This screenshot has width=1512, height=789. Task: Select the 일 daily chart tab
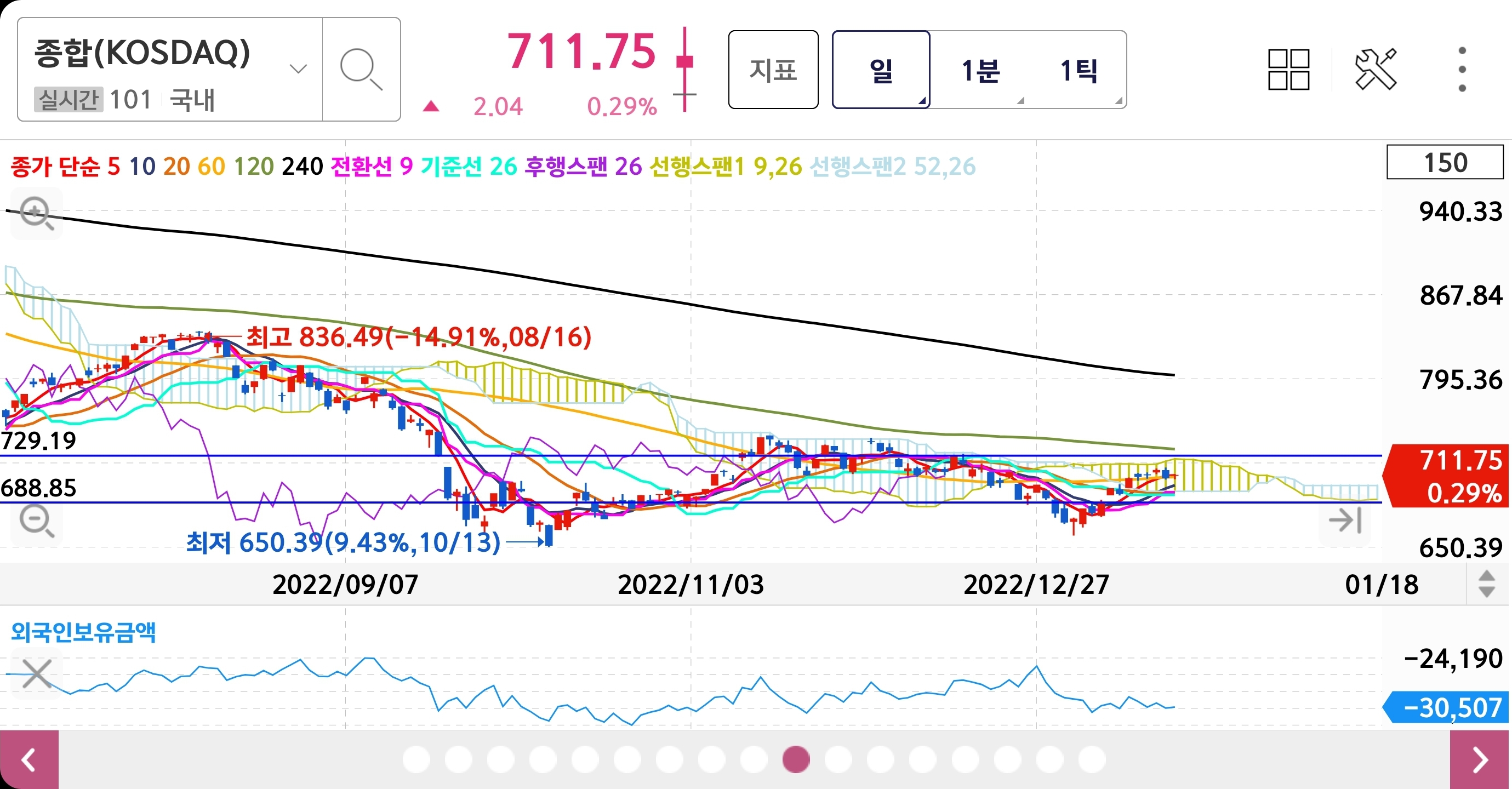coord(881,70)
